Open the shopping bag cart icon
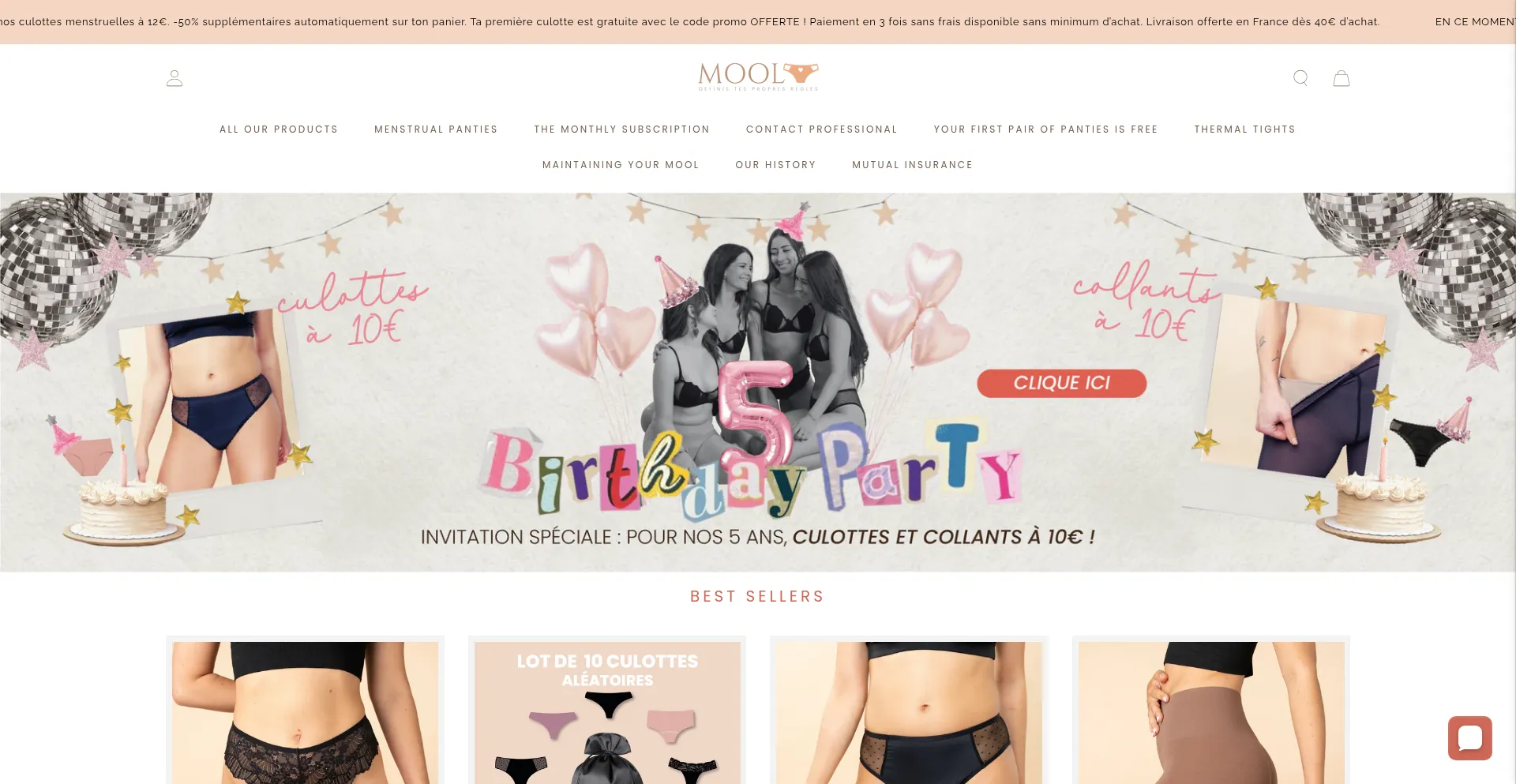 pyautogui.click(x=1342, y=78)
